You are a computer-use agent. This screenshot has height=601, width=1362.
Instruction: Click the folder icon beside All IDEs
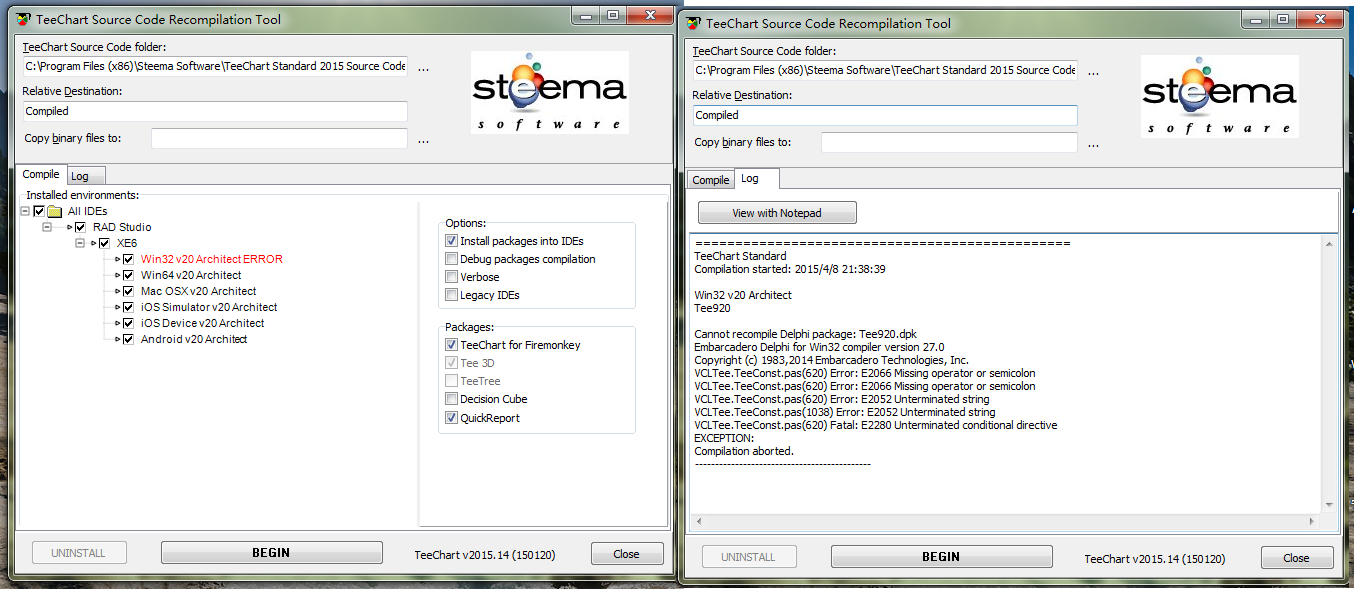click(55, 211)
